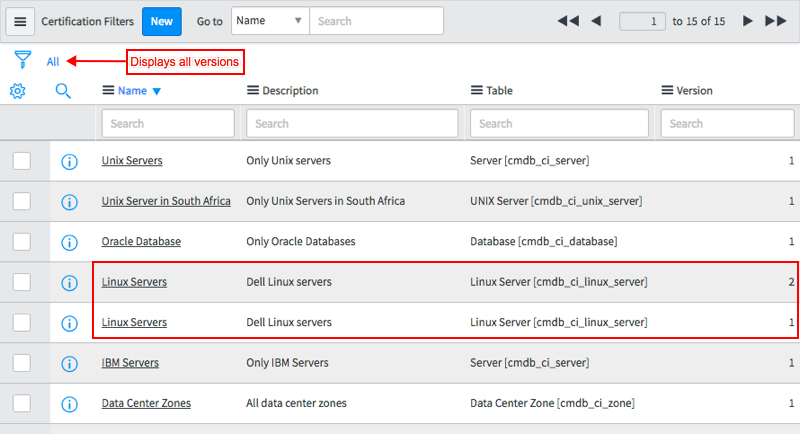Screen dimensions: 800x434
Task: Focus the Name column search box
Action: 168,123
